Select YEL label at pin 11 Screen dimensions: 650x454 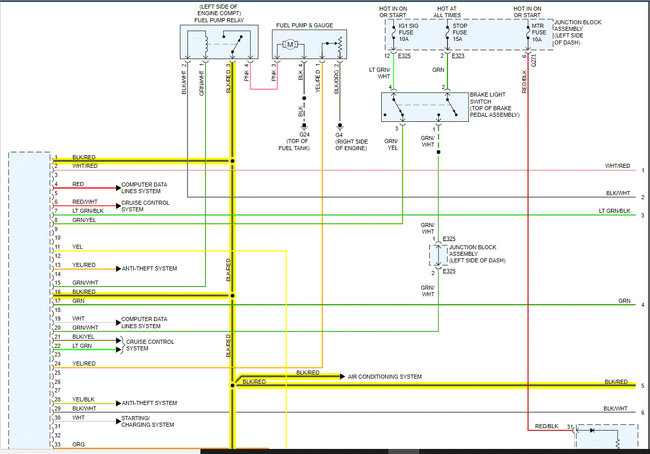coord(77,247)
